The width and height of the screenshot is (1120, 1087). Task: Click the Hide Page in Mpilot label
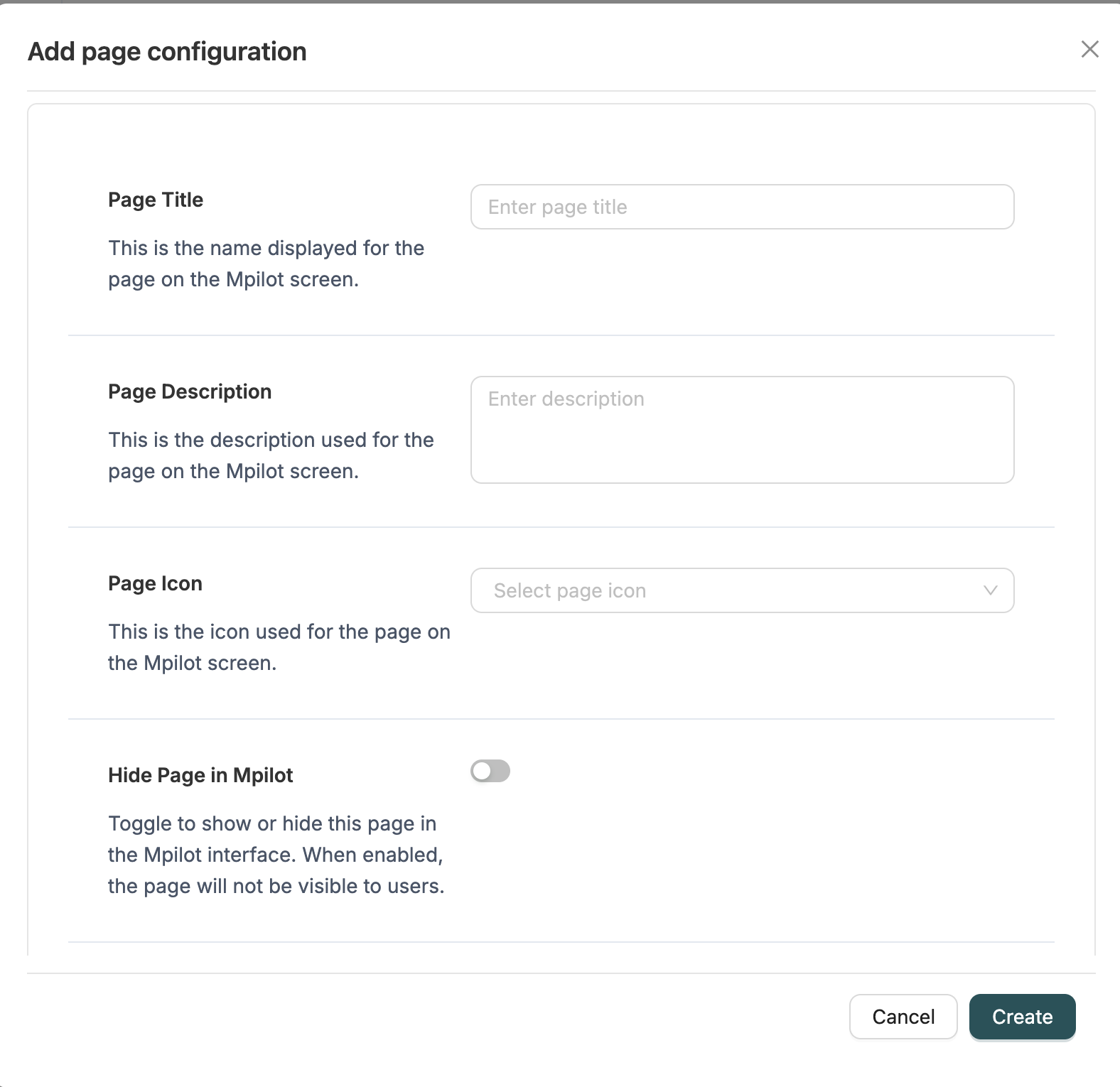pyautogui.click(x=200, y=774)
